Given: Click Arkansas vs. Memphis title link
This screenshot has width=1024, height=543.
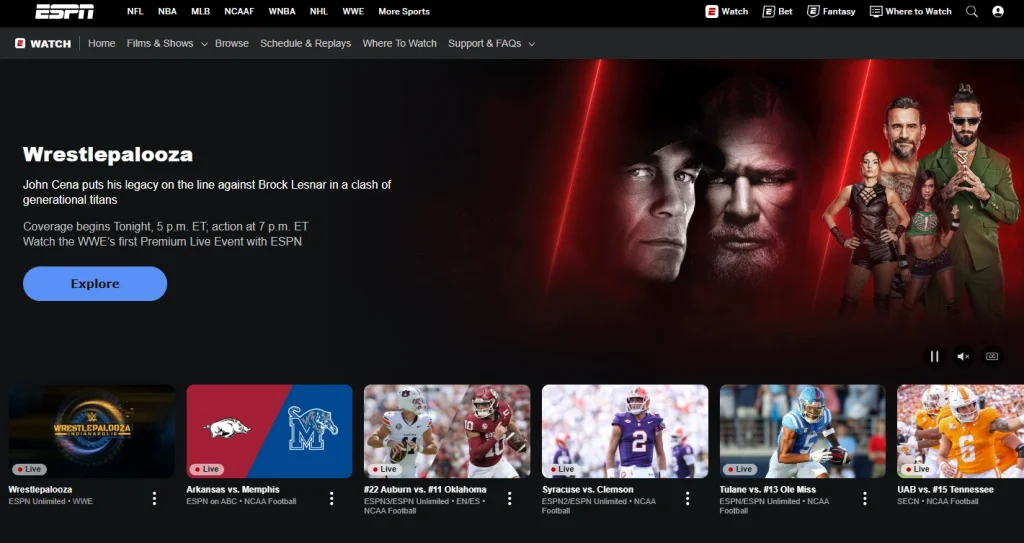Looking at the screenshot, I should click(233, 489).
